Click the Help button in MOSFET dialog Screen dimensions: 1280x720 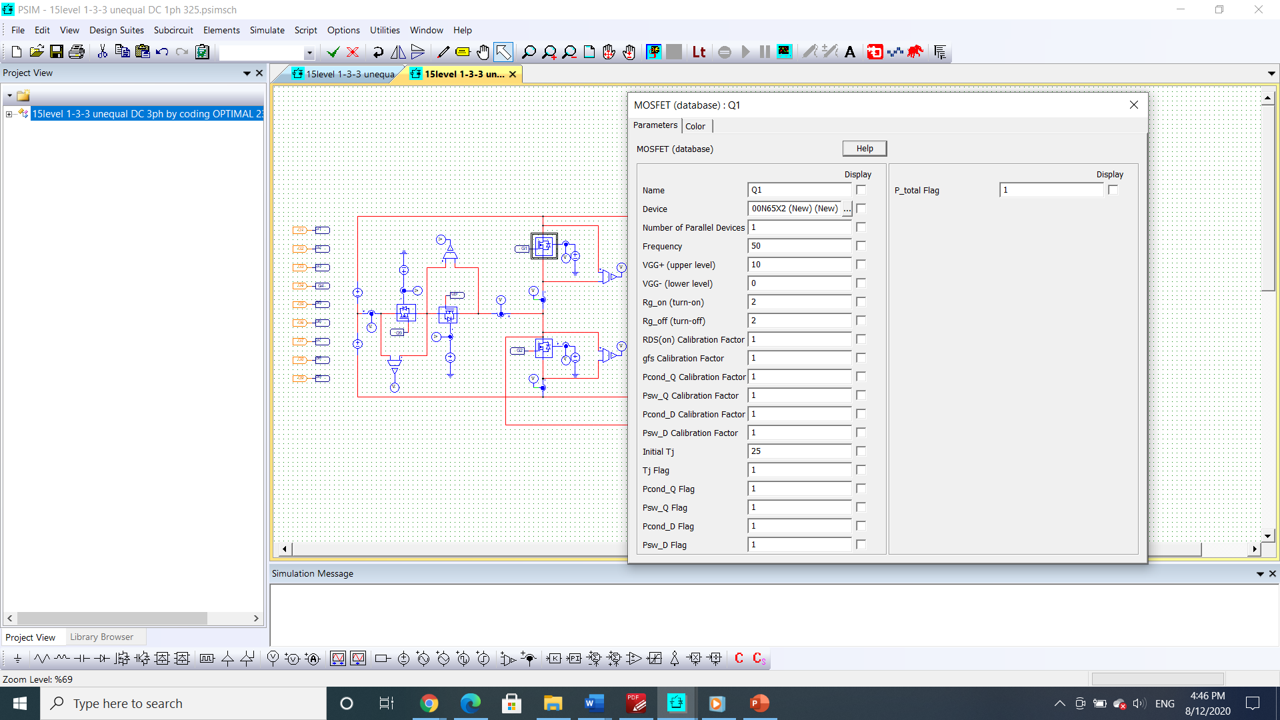[864, 149]
